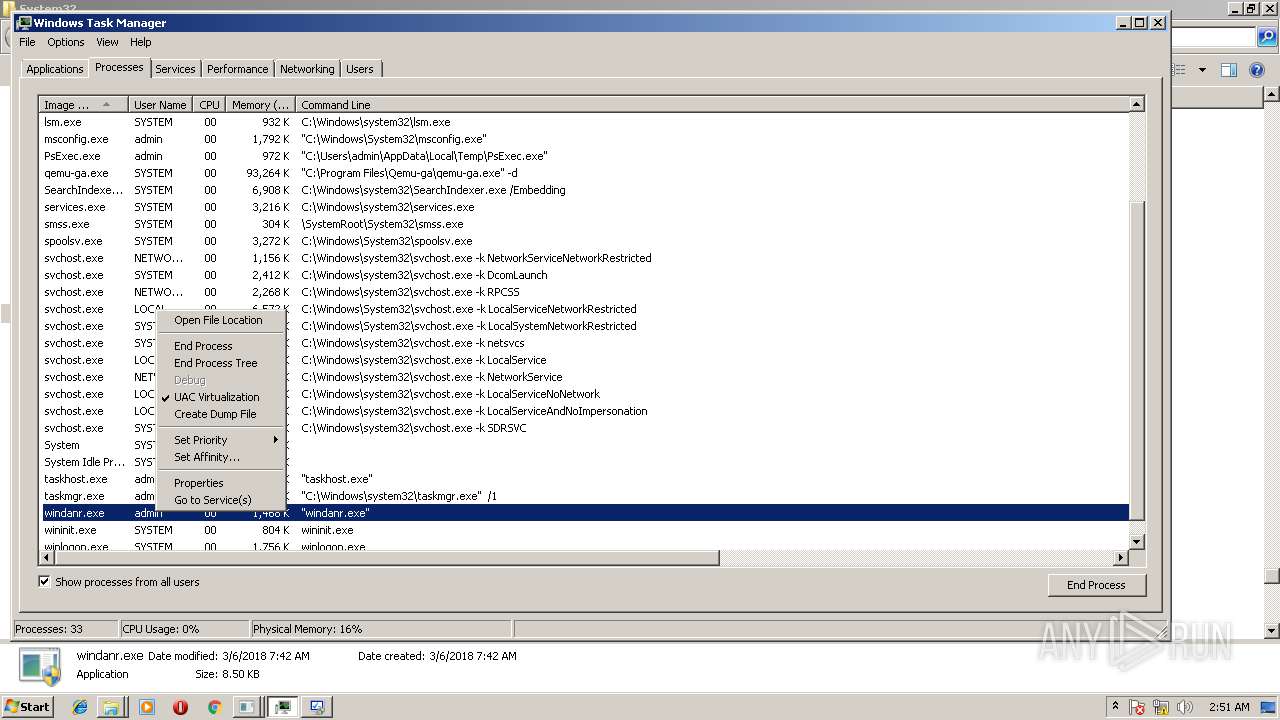1280x720 pixels.
Task: Click the Explorer help question-mark icon
Action: (1257, 70)
